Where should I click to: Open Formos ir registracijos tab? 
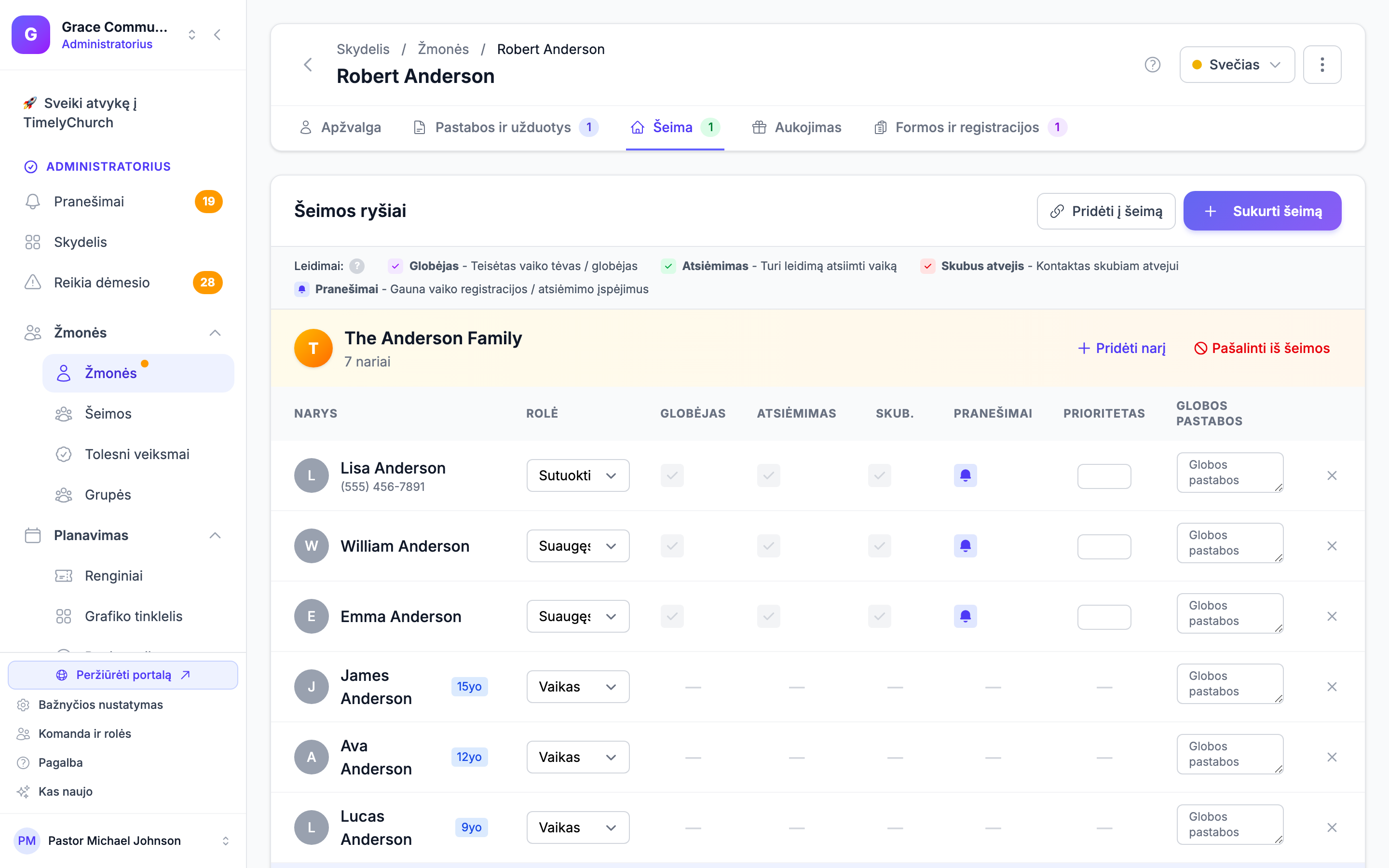(x=970, y=127)
